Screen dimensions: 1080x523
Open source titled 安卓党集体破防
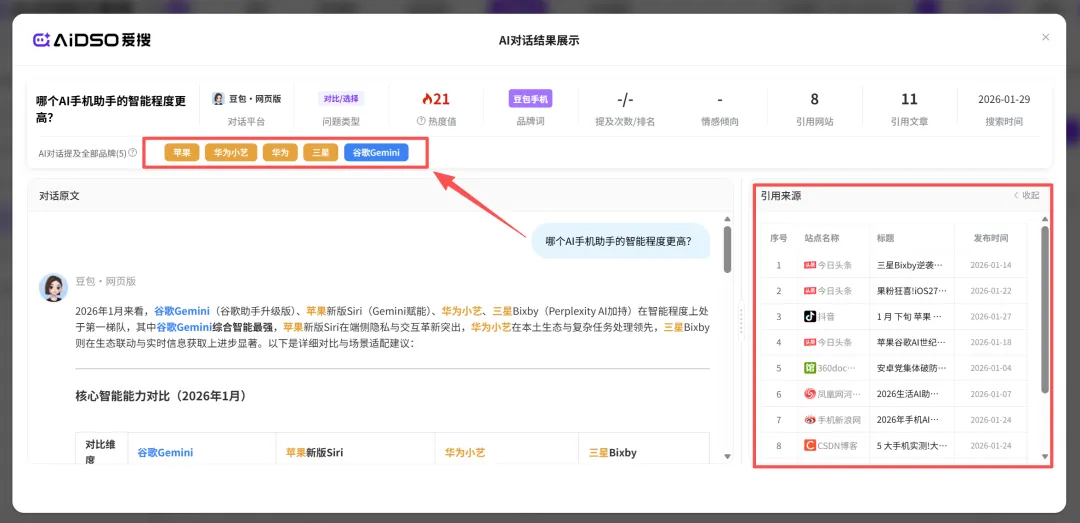point(911,368)
